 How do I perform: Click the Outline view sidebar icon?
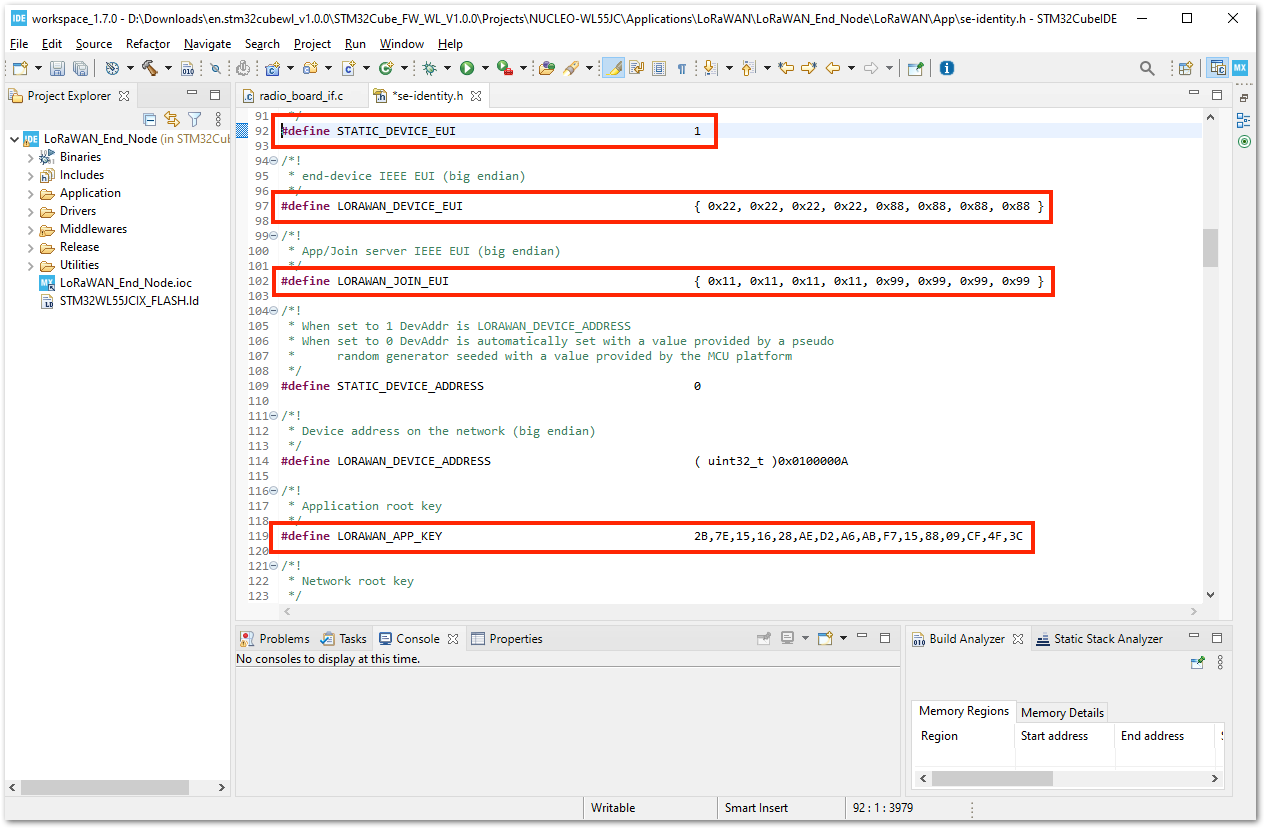coord(1243,120)
